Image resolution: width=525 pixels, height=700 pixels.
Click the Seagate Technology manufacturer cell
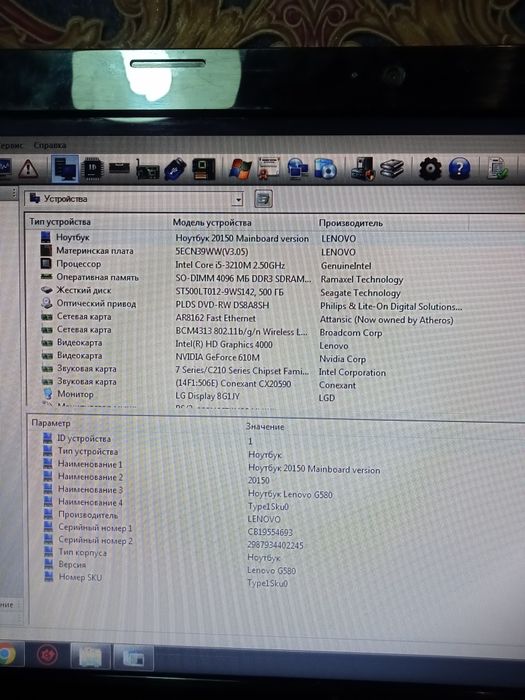[360, 293]
